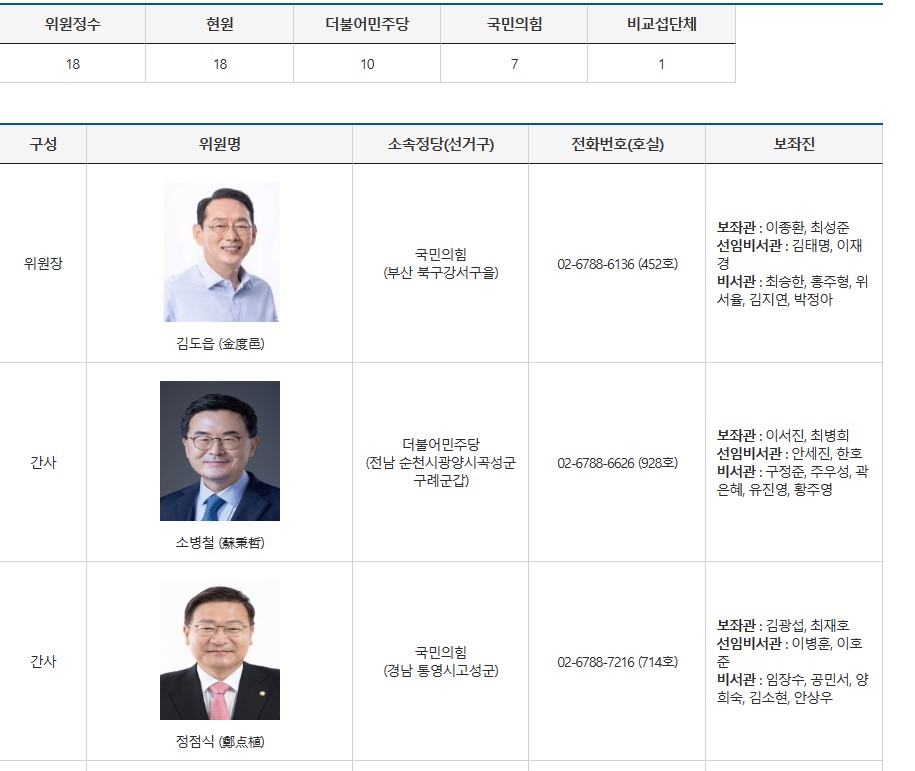
Task: Select the 소속정당(선거구) column header
Action: 441,144
